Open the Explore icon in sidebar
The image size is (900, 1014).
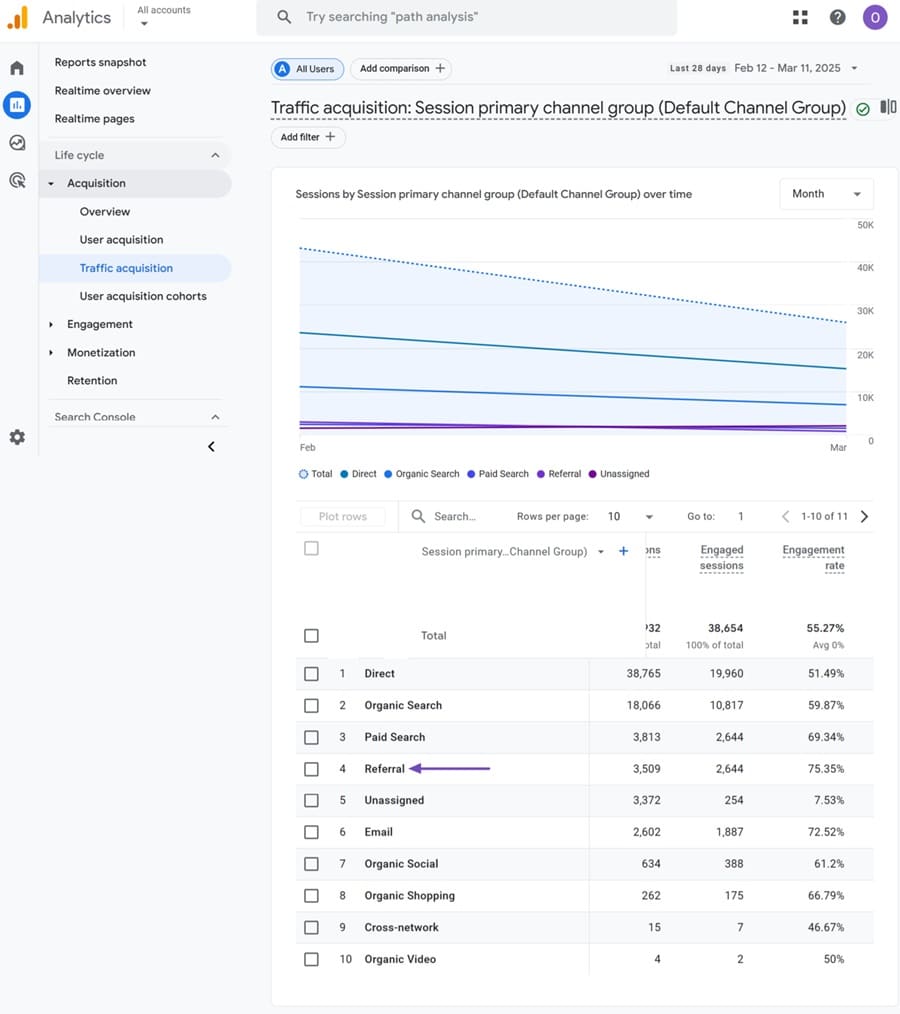[x=17, y=143]
